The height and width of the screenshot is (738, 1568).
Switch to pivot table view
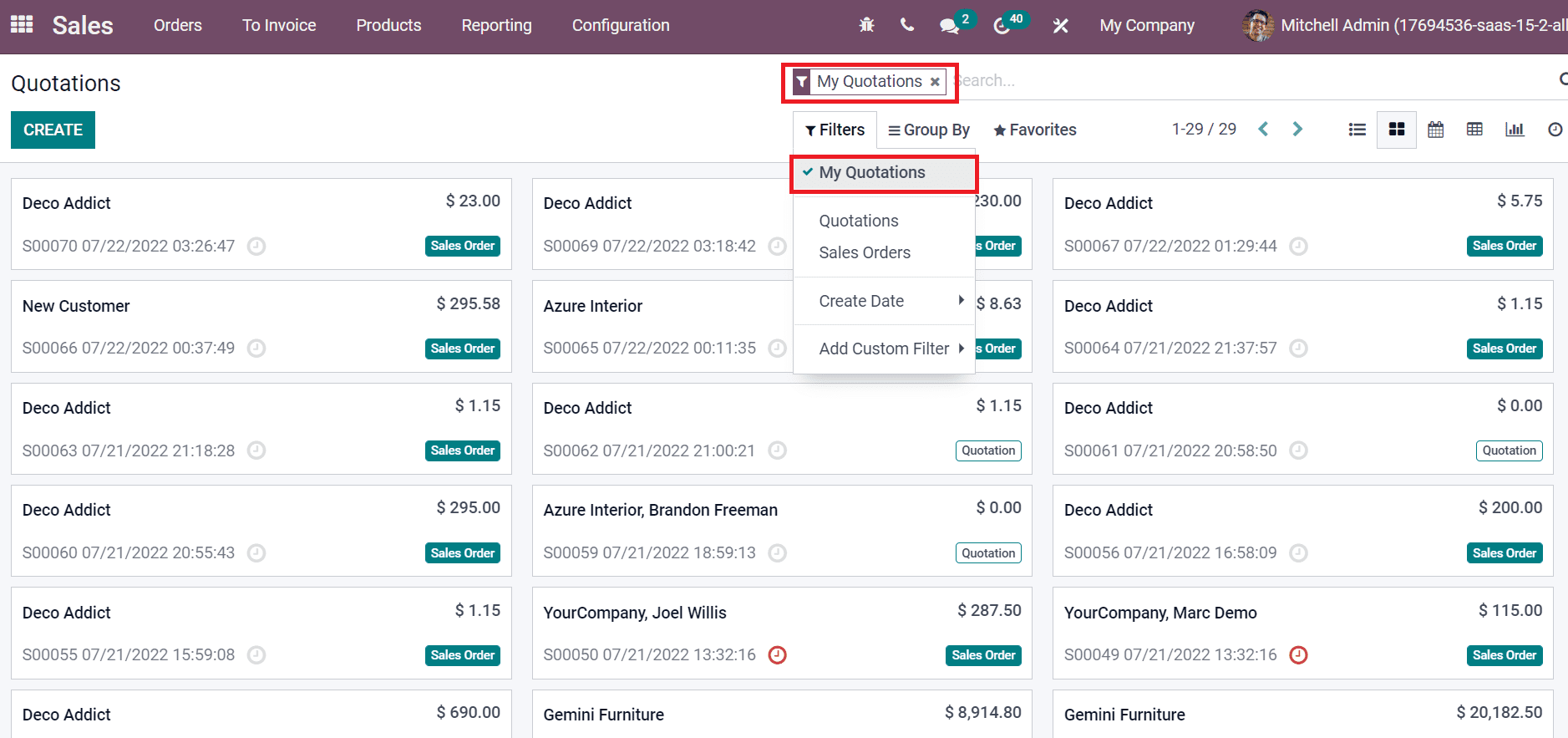coord(1475,130)
